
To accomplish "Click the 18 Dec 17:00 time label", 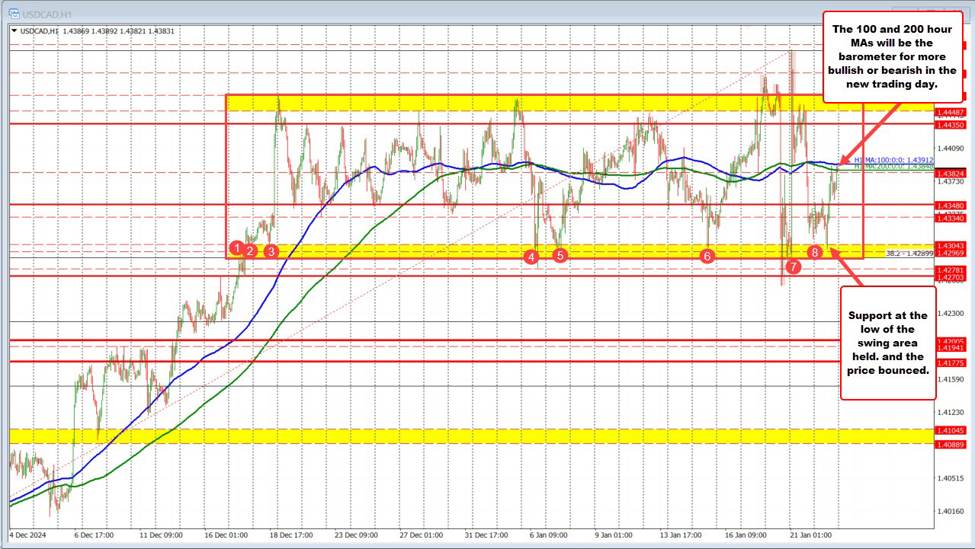I will pyautogui.click(x=291, y=535).
